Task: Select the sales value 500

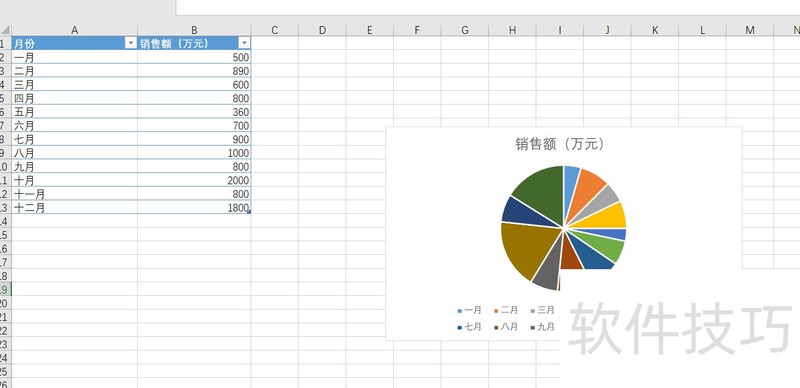Action: [x=194, y=57]
